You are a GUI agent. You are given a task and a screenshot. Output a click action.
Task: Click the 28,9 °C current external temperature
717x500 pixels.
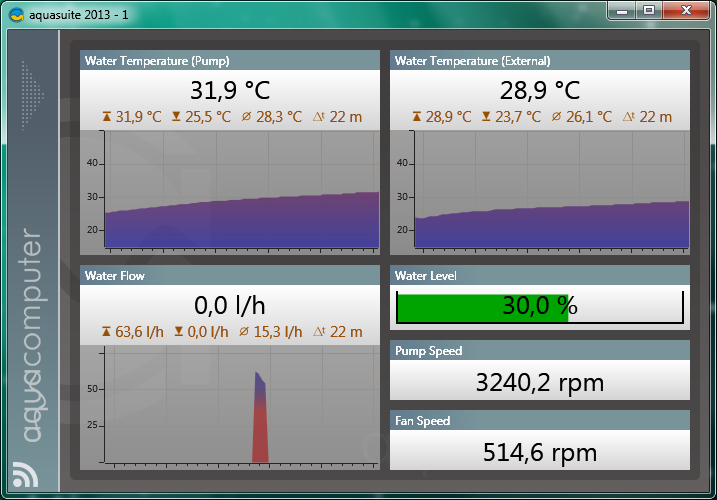[x=540, y=90]
